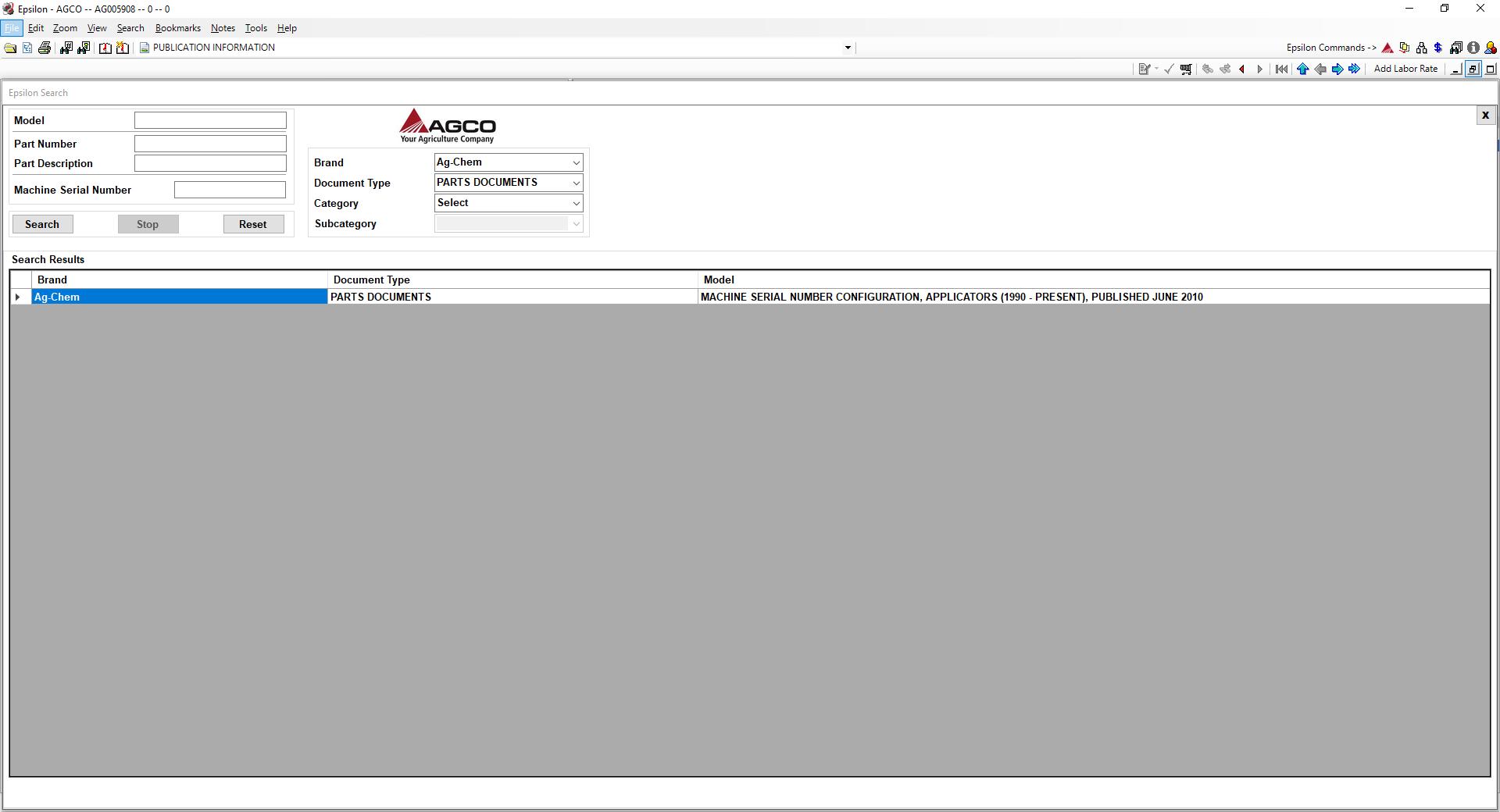
Task: Close the Epsilon Search panel with x
Action: point(1485,116)
